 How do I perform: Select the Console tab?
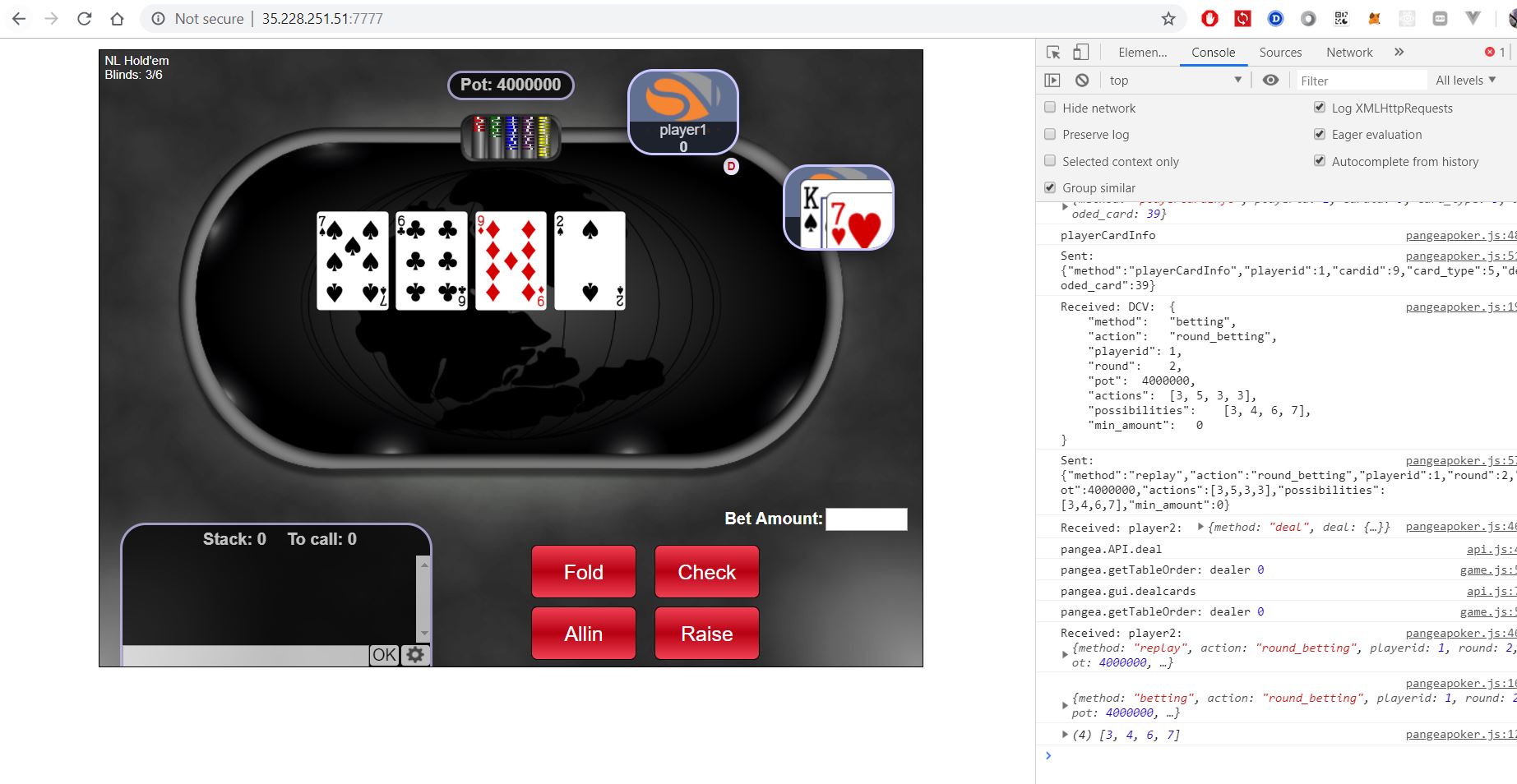coord(1213,52)
